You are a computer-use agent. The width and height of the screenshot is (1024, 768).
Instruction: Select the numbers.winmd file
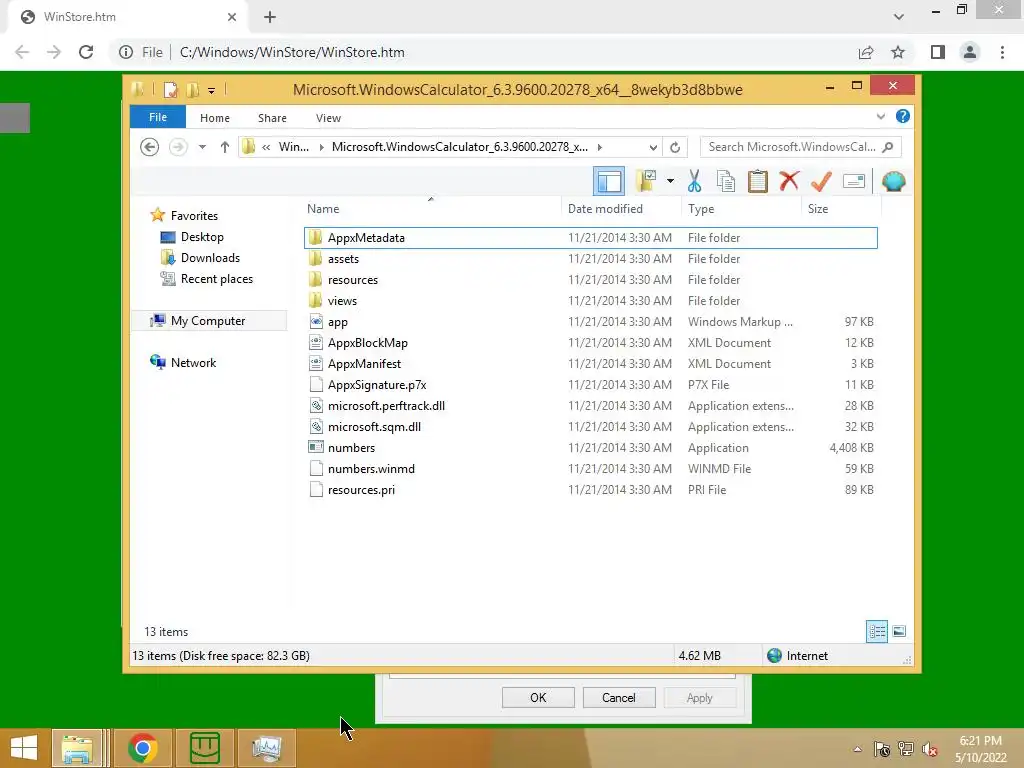click(x=590, y=468)
